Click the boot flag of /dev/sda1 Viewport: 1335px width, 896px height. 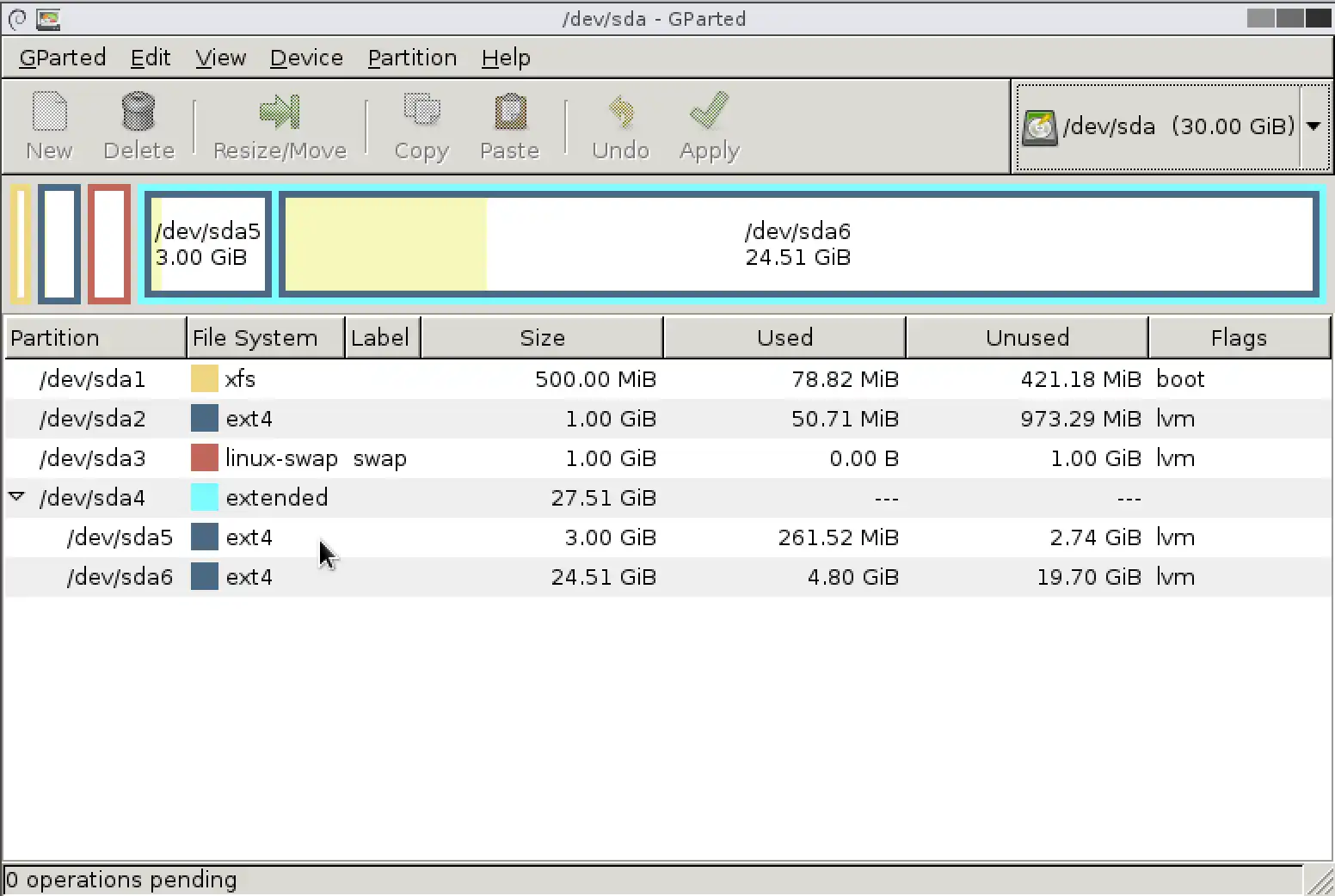click(1180, 379)
